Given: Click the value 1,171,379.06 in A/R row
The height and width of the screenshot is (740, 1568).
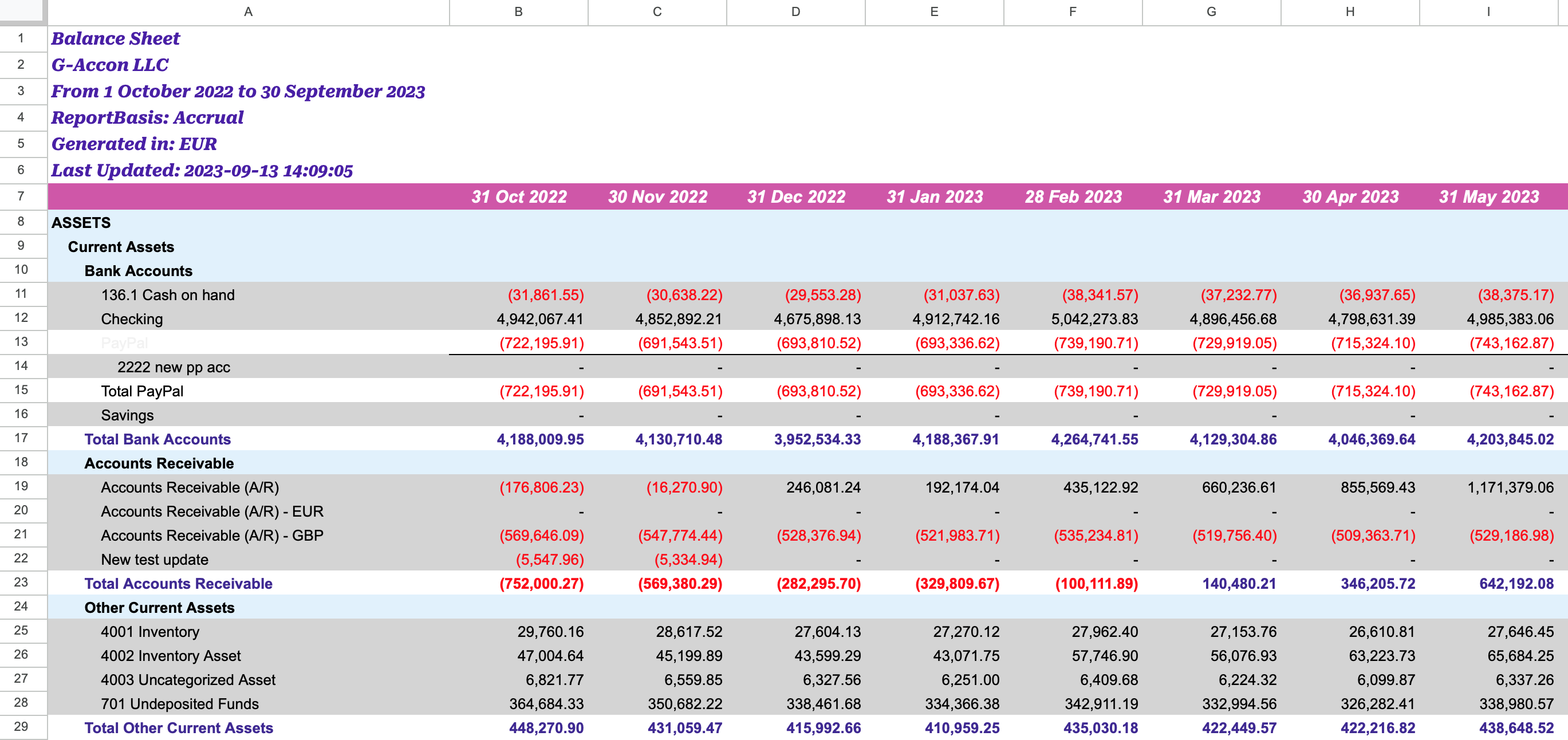Looking at the screenshot, I should (1510, 487).
